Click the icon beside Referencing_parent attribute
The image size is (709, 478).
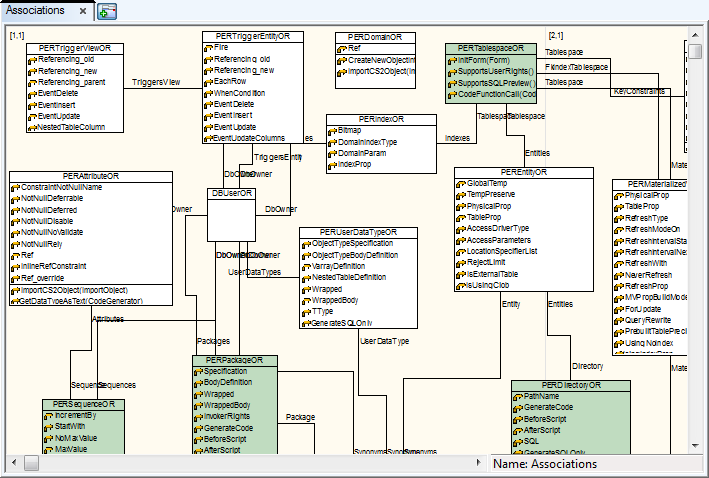(32, 81)
